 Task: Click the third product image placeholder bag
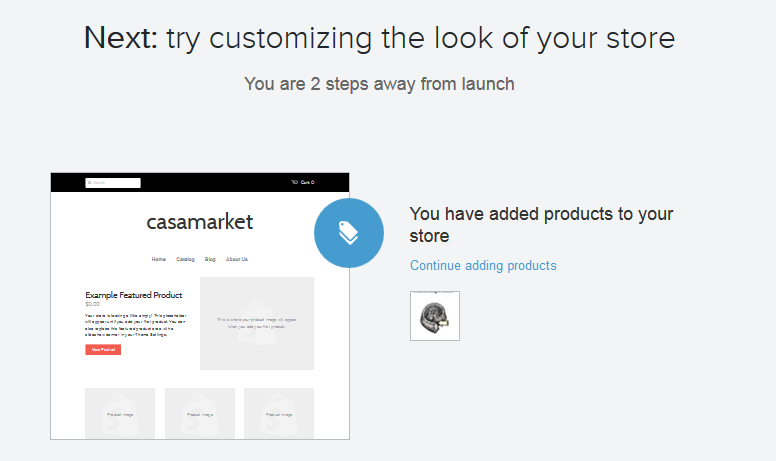[279, 413]
